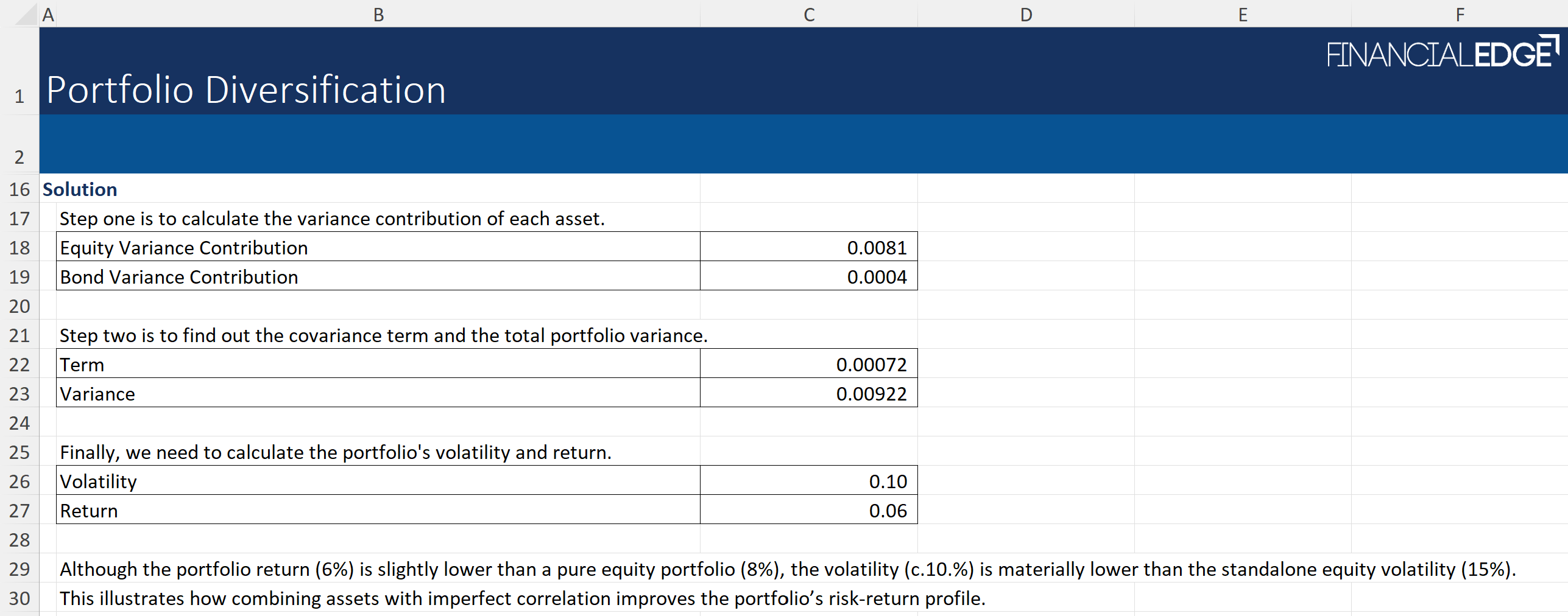Select the Bond Variance Contribution value 0.0004
This screenshot has width=1568, height=616.
pos(808,277)
